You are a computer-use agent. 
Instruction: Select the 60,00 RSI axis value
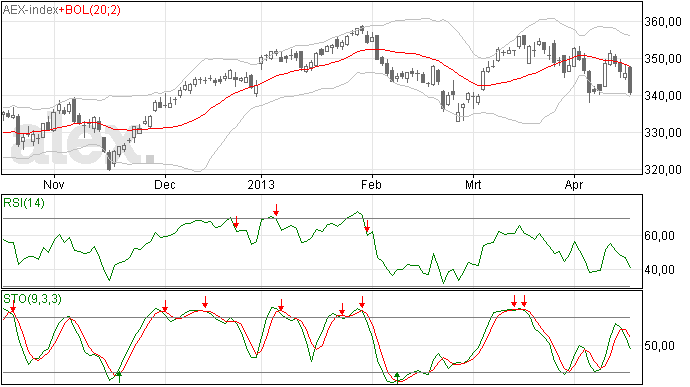[659, 236]
